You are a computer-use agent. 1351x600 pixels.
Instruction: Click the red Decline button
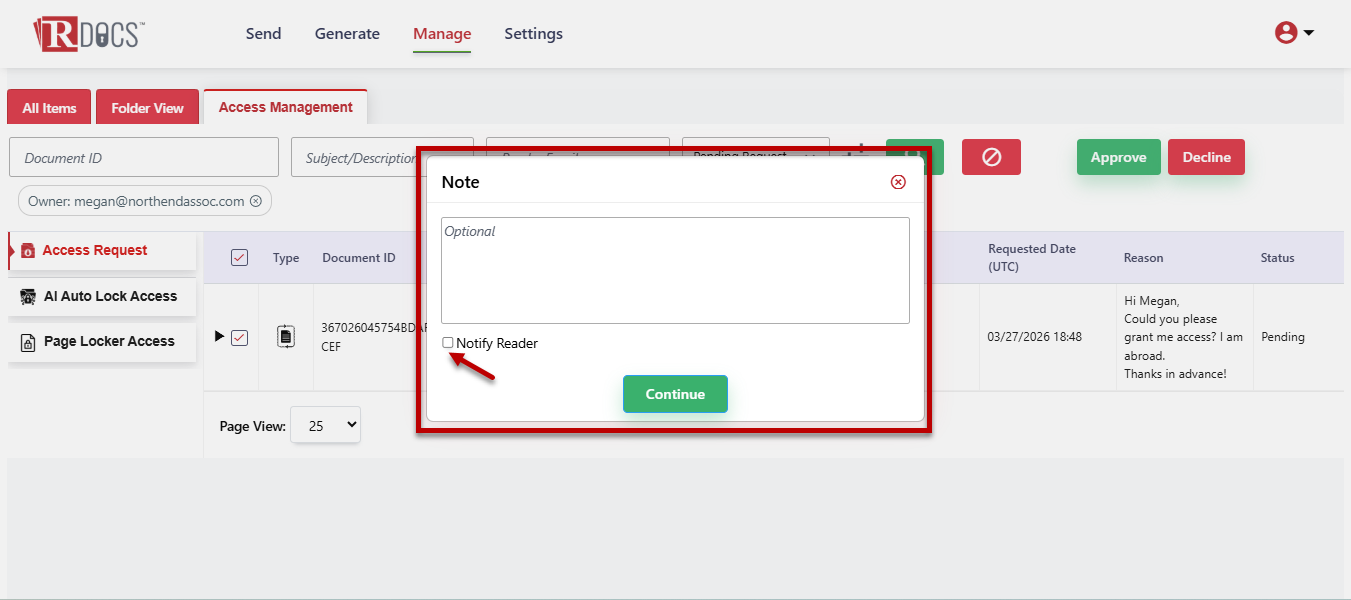[1206, 157]
